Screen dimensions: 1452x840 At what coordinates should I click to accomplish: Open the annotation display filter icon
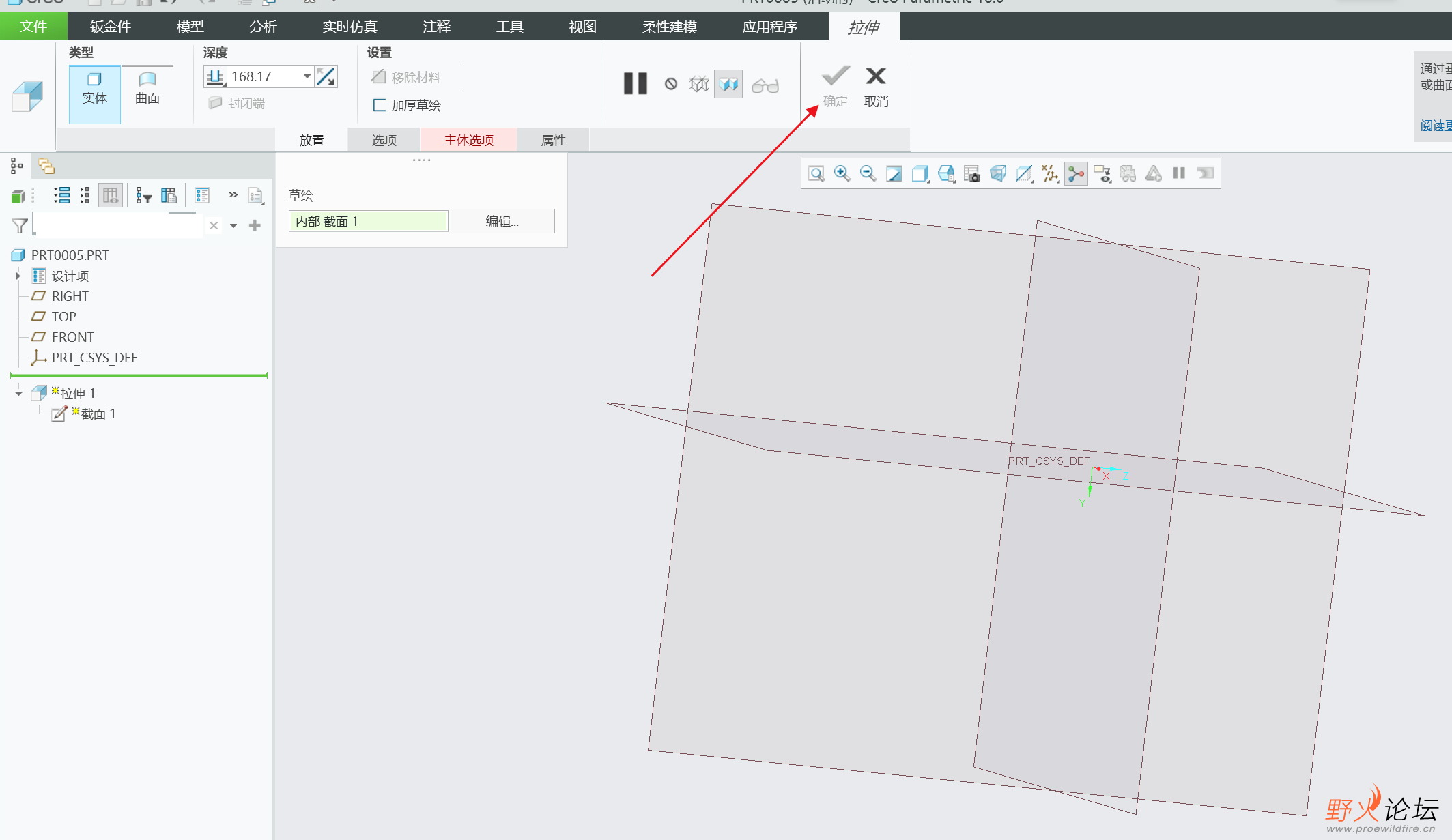click(1102, 173)
